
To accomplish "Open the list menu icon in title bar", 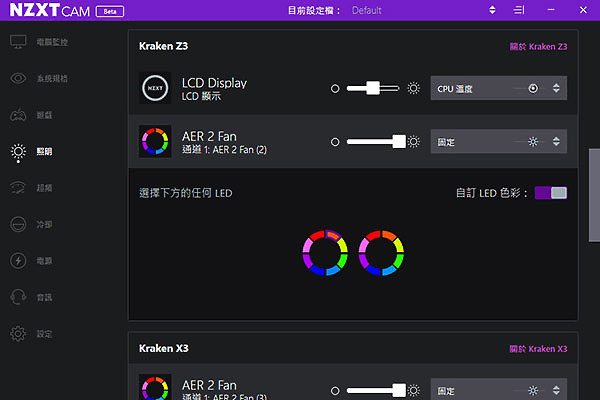I will tap(519, 10).
